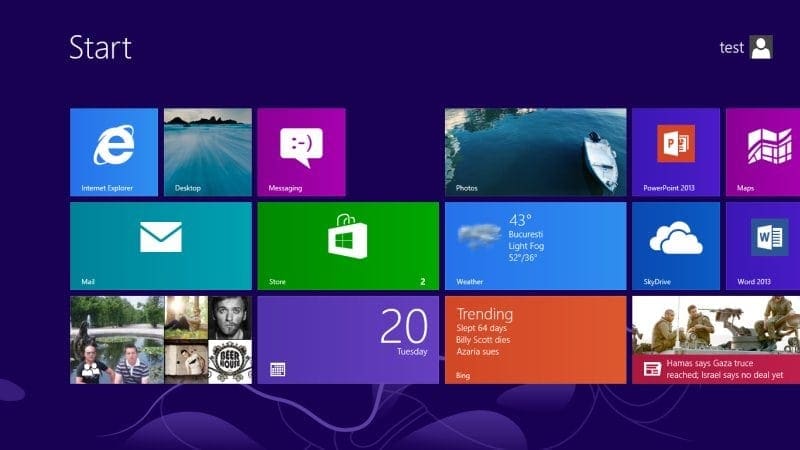Click the Store update count badge
The width and height of the screenshot is (800, 450).
(x=423, y=282)
